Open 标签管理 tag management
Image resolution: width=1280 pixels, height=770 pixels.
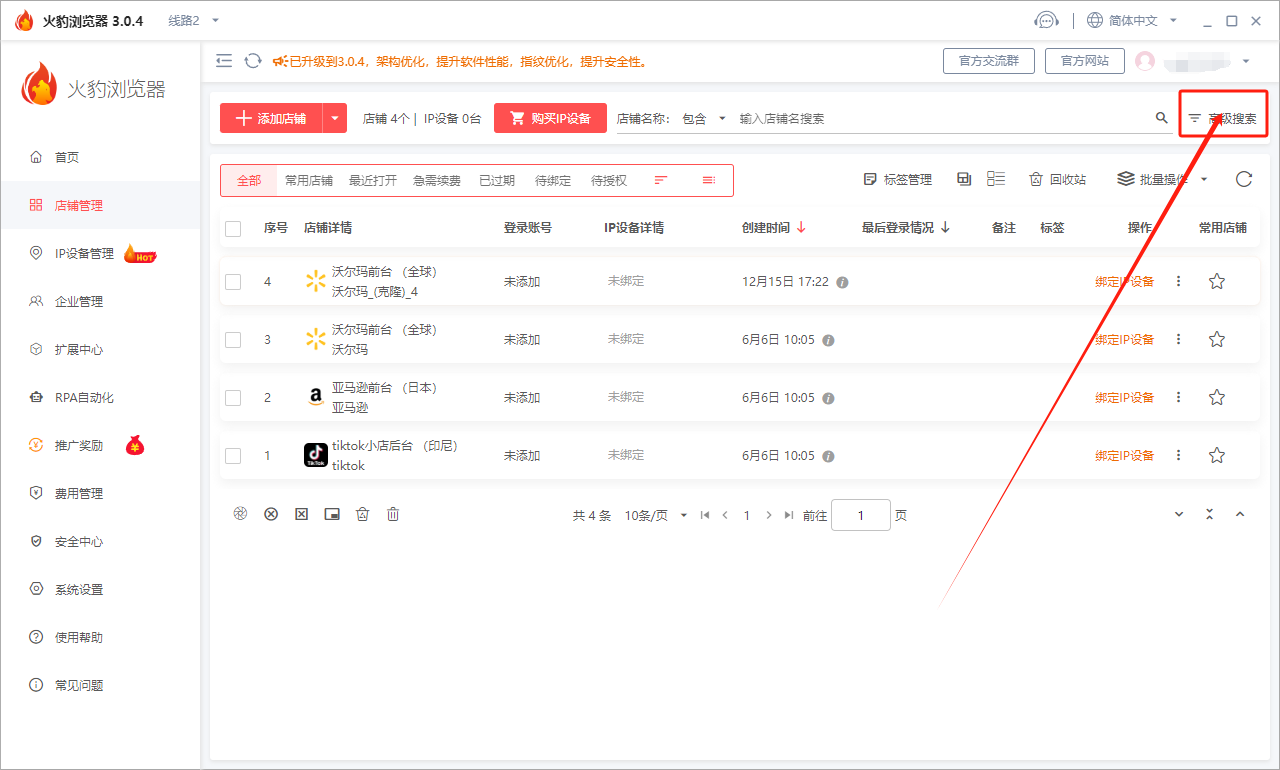coord(897,180)
